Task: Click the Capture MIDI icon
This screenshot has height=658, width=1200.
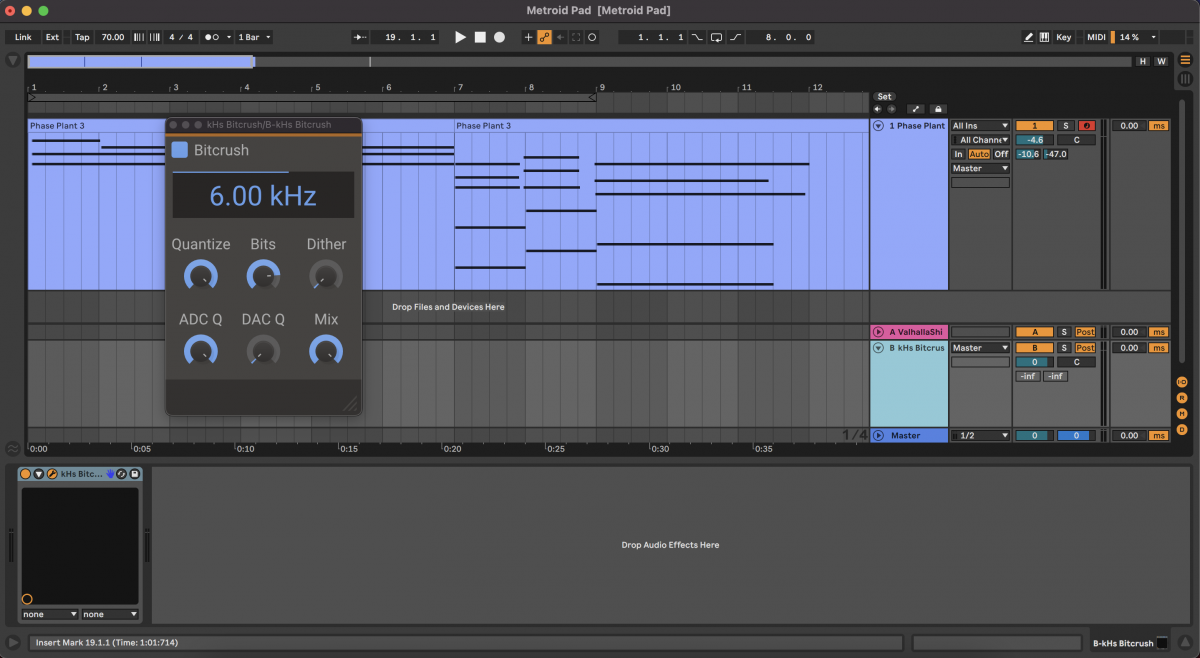Action: pos(576,37)
